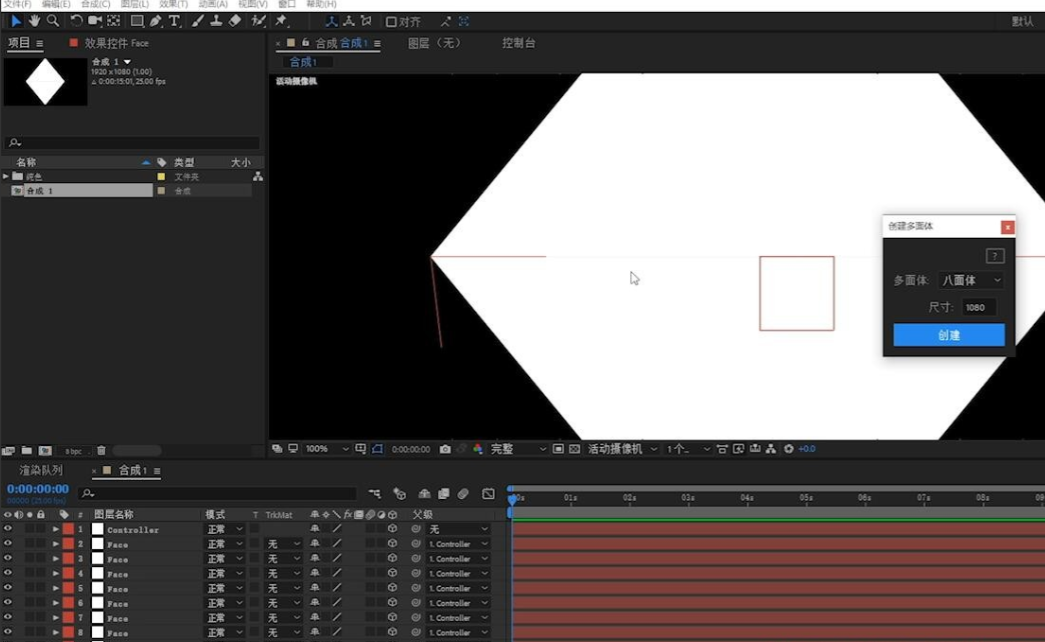The height and width of the screenshot is (642, 1045).
Task: Choose the Horizontal Type tool
Action: (174, 21)
